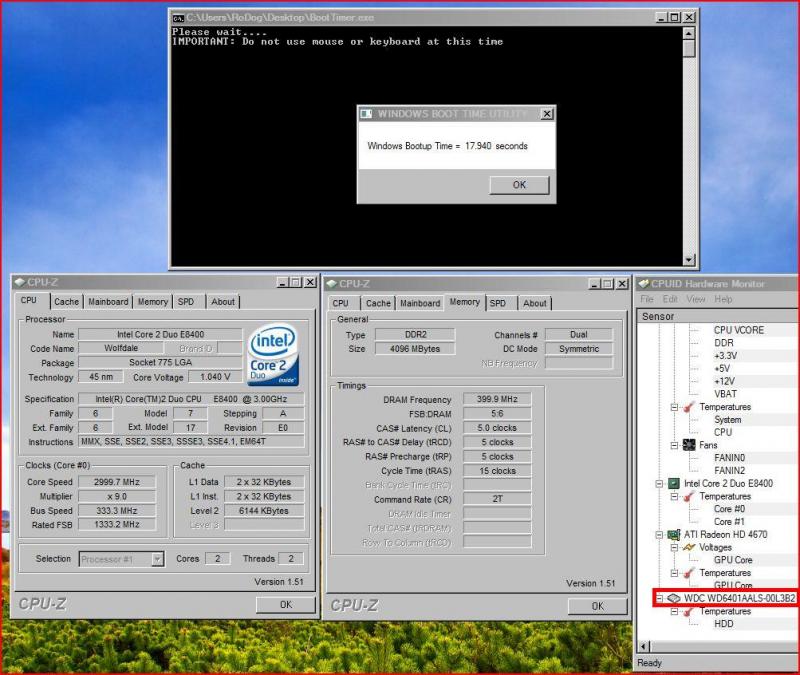This screenshot has height=675, width=800.
Task: Open SPD tab in right CPU-Z window
Action: [x=497, y=303]
